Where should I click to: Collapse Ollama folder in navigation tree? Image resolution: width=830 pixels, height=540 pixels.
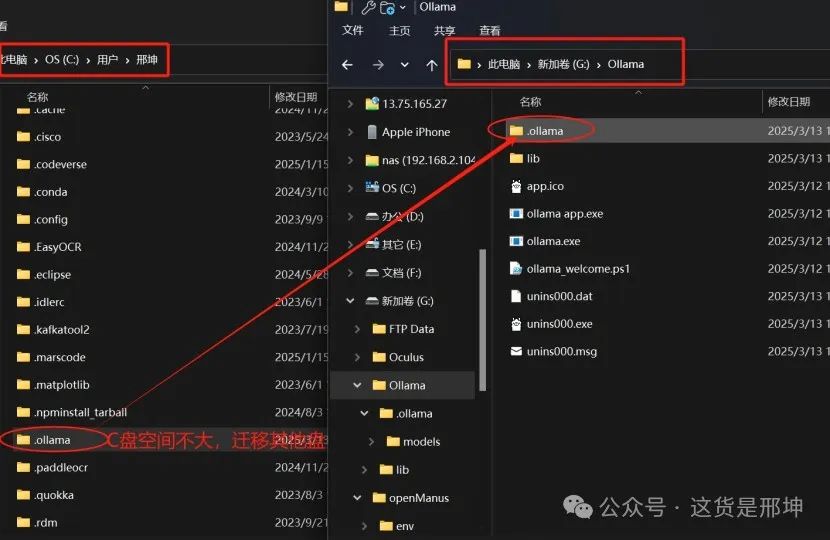coord(357,385)
